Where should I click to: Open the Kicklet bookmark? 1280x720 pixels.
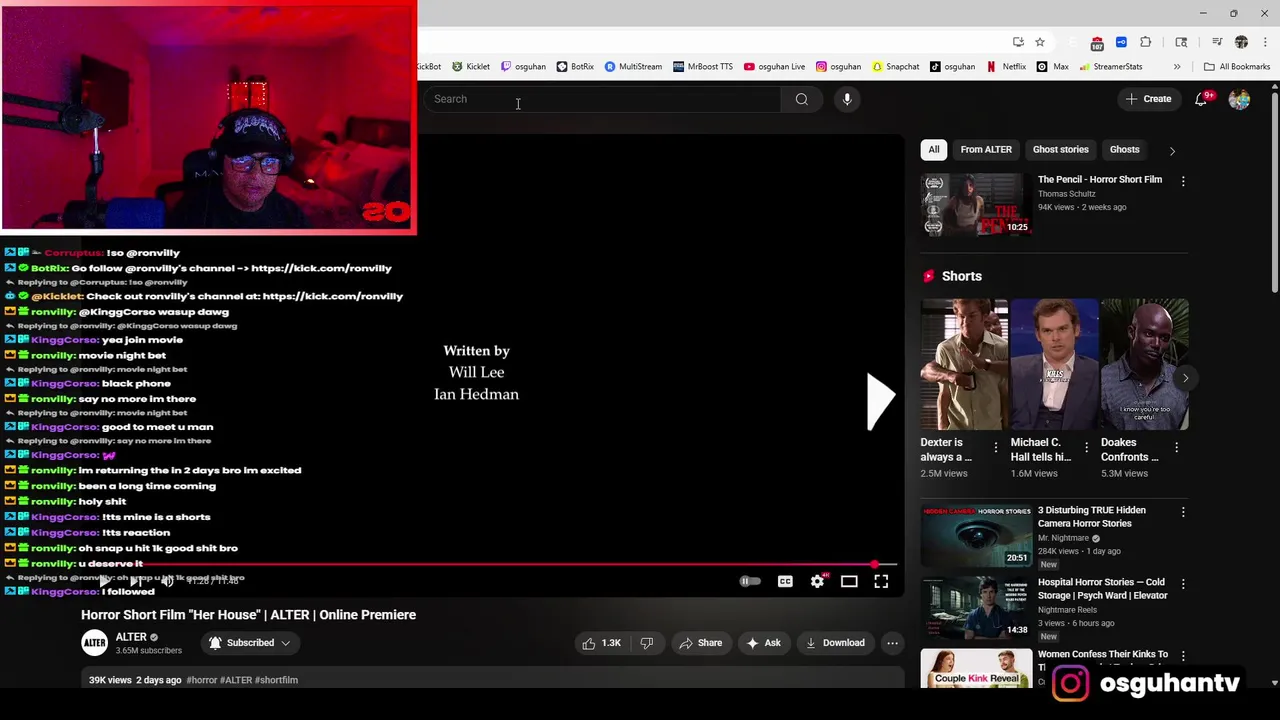coord(471,67)
